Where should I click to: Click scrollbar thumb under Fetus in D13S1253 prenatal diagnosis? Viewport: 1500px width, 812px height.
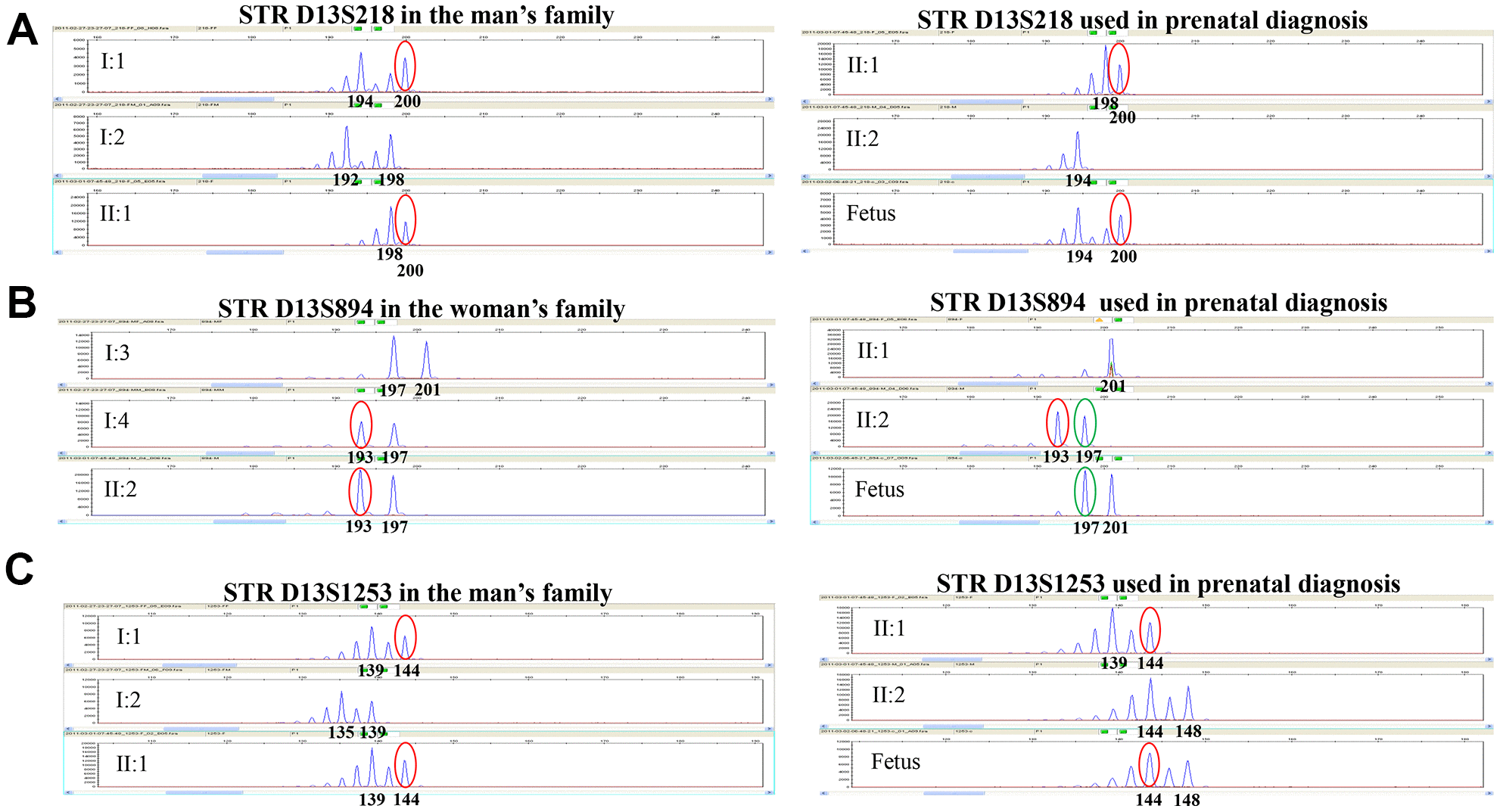pyautogui.click(x=954, y=793)
